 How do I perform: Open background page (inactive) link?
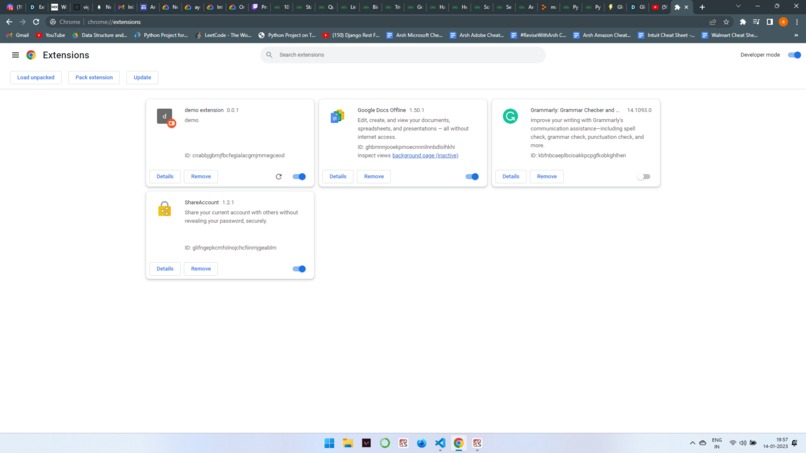pyautogui.click(x=425, y=155)
